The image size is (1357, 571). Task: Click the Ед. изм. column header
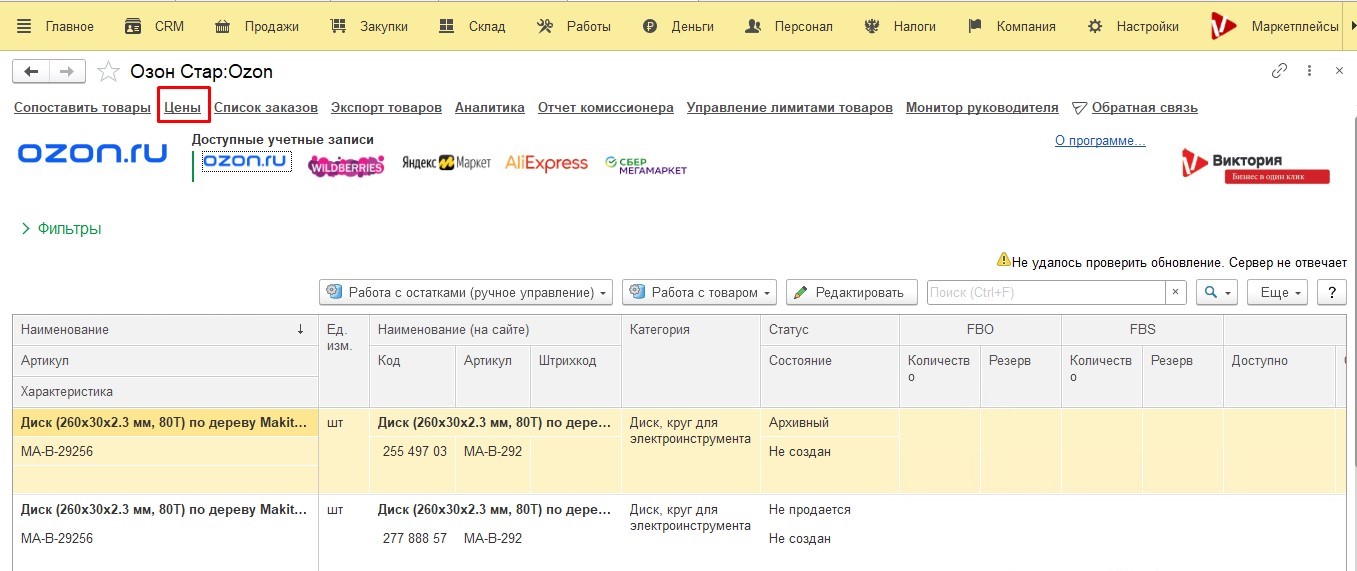[344, 361]
